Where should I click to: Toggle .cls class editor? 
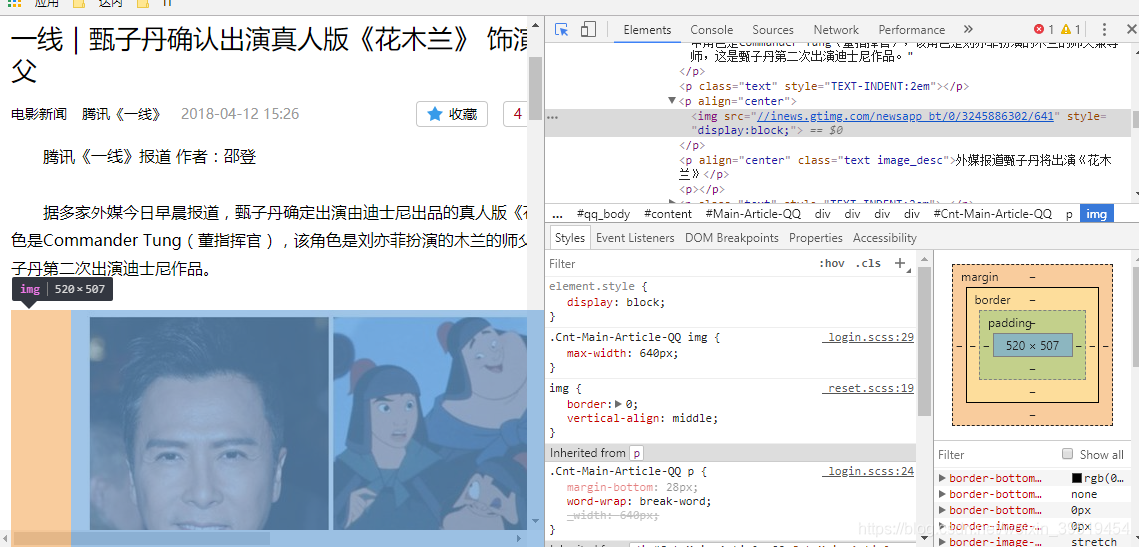[868, 263]
